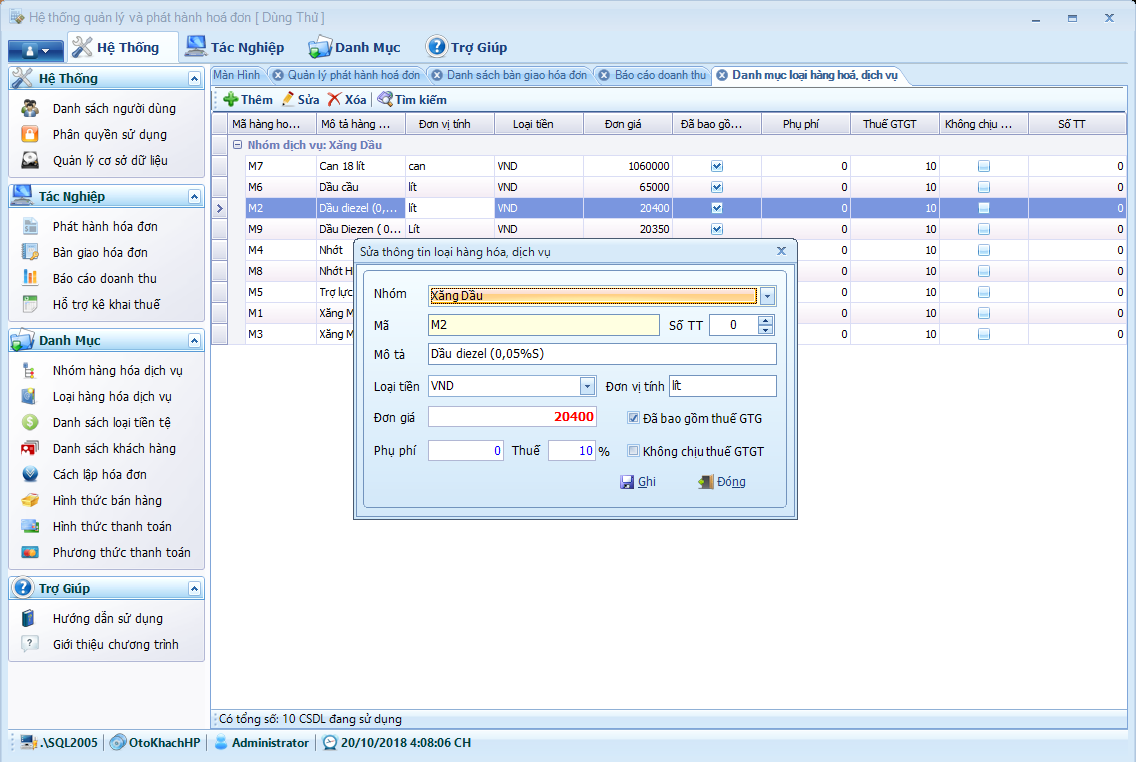
Task: Toggle Đã bao gồm thuế GTG checkbox
Action: click(633, 418)
